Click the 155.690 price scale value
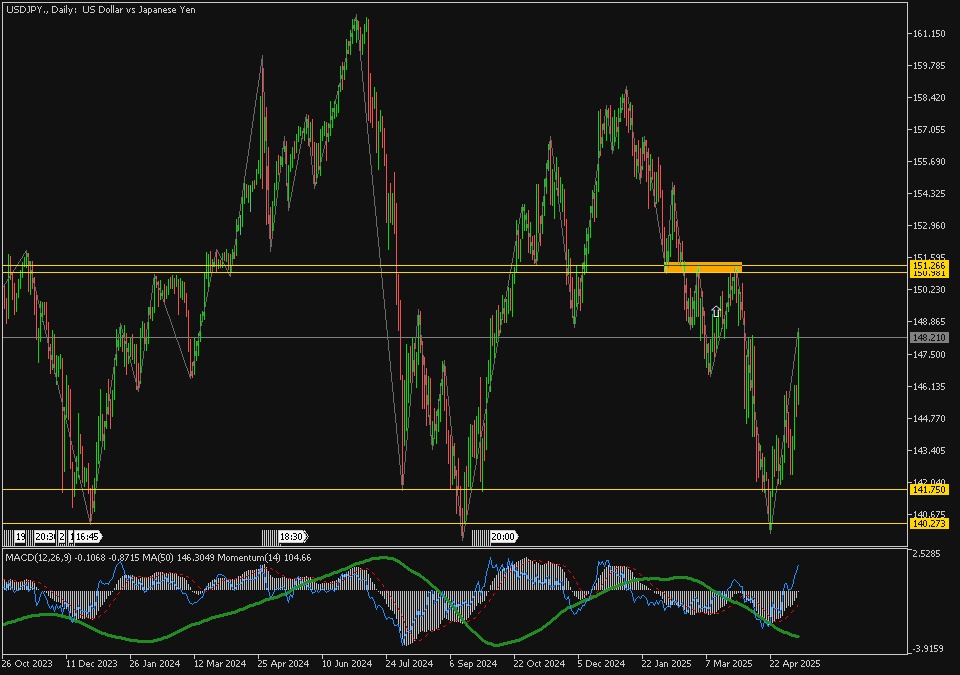The width and height of the screenshot is (960, 675). tap(929, 162)
